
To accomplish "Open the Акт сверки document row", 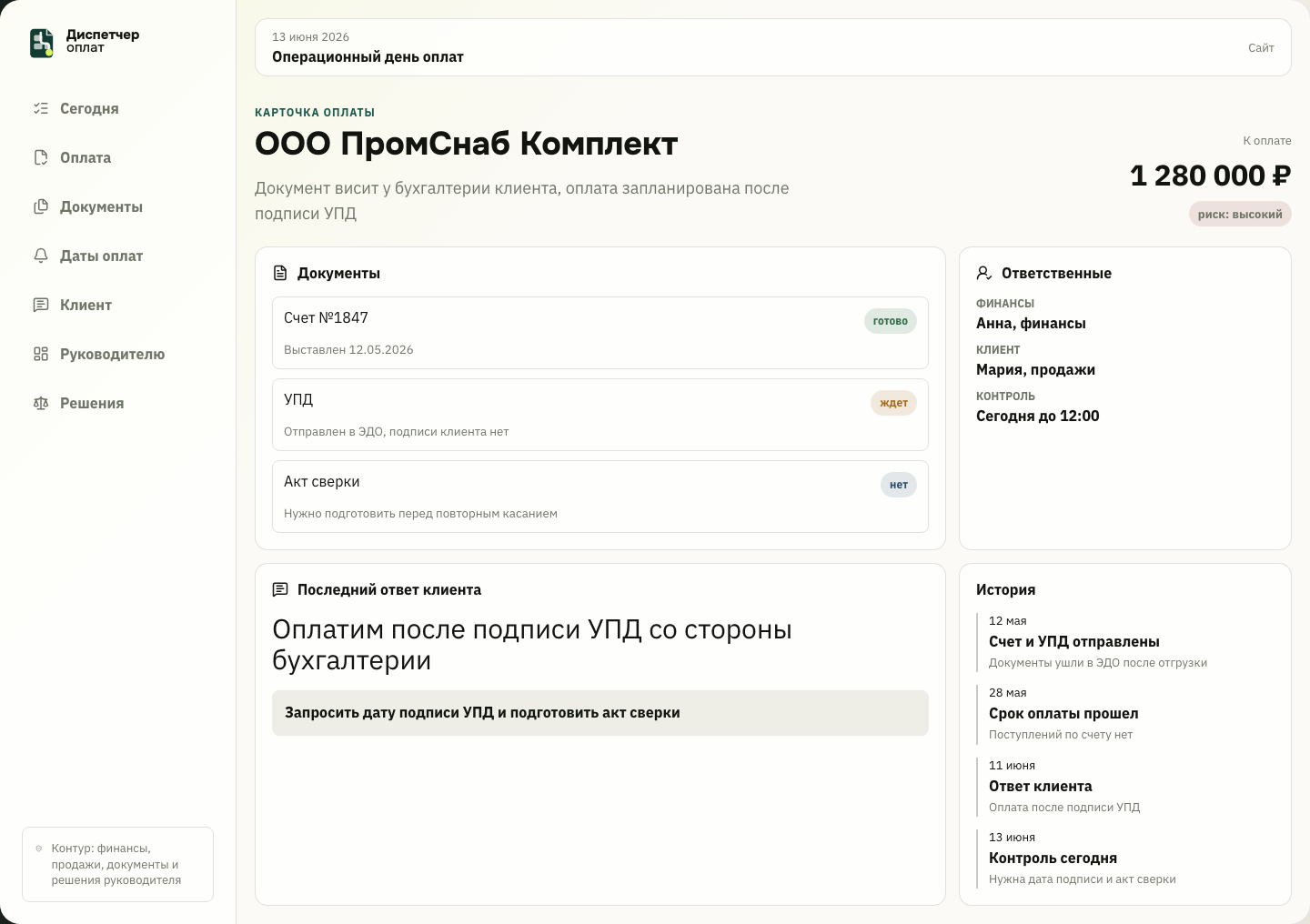I will [600, 497].
